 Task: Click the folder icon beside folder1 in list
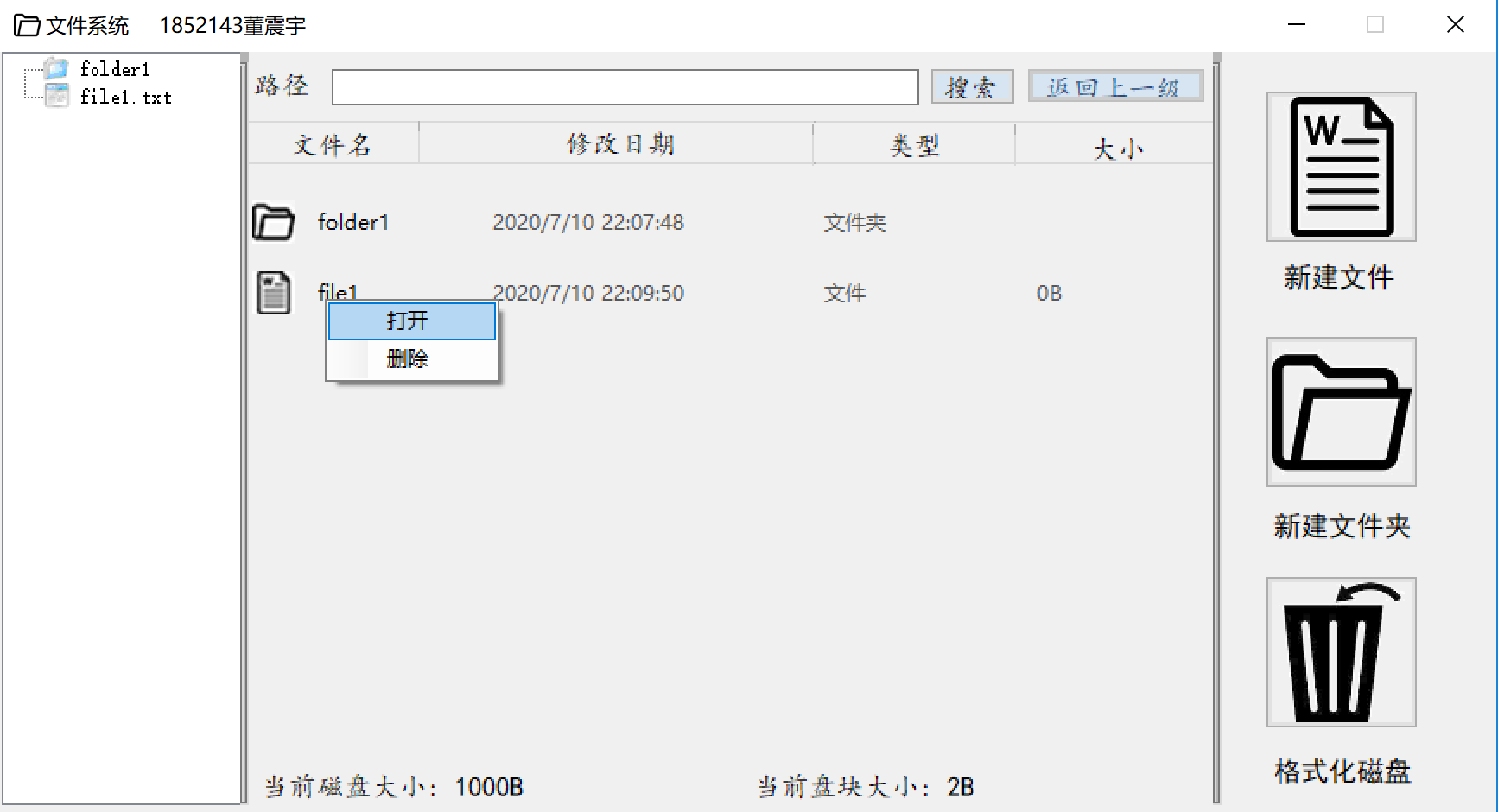click(273, 222)
